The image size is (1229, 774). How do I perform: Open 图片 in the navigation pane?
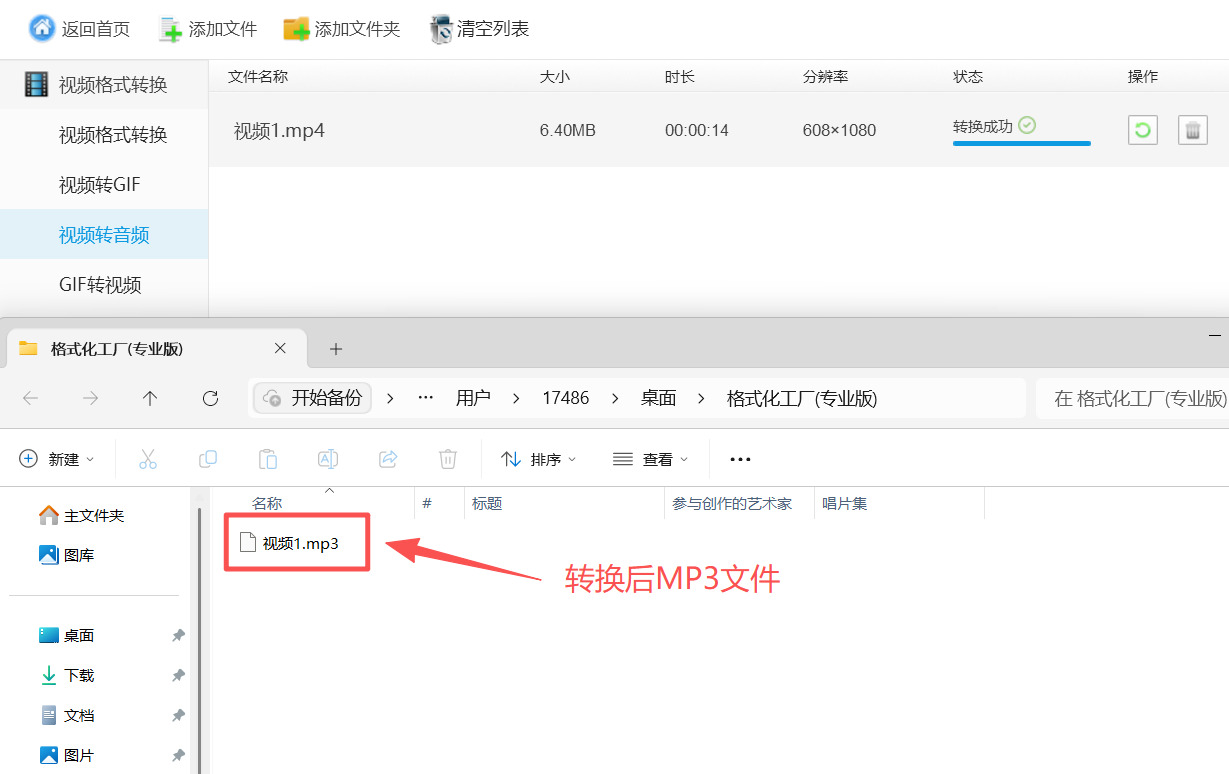[67, 755]
